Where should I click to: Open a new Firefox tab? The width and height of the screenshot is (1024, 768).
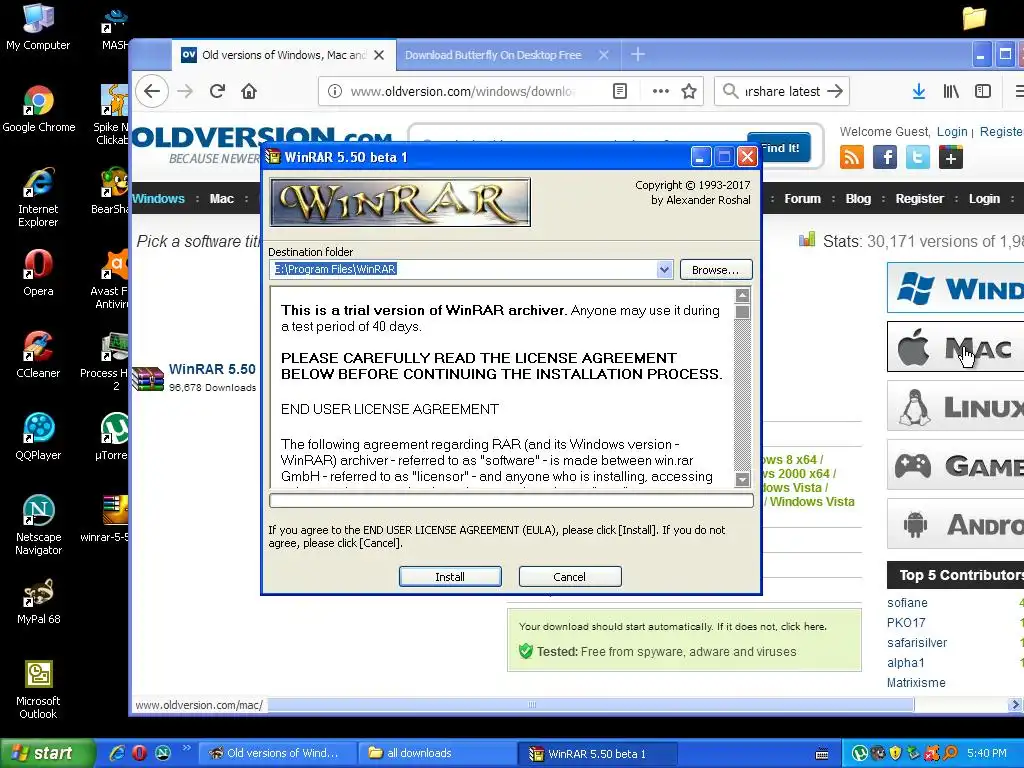(638, 55)
